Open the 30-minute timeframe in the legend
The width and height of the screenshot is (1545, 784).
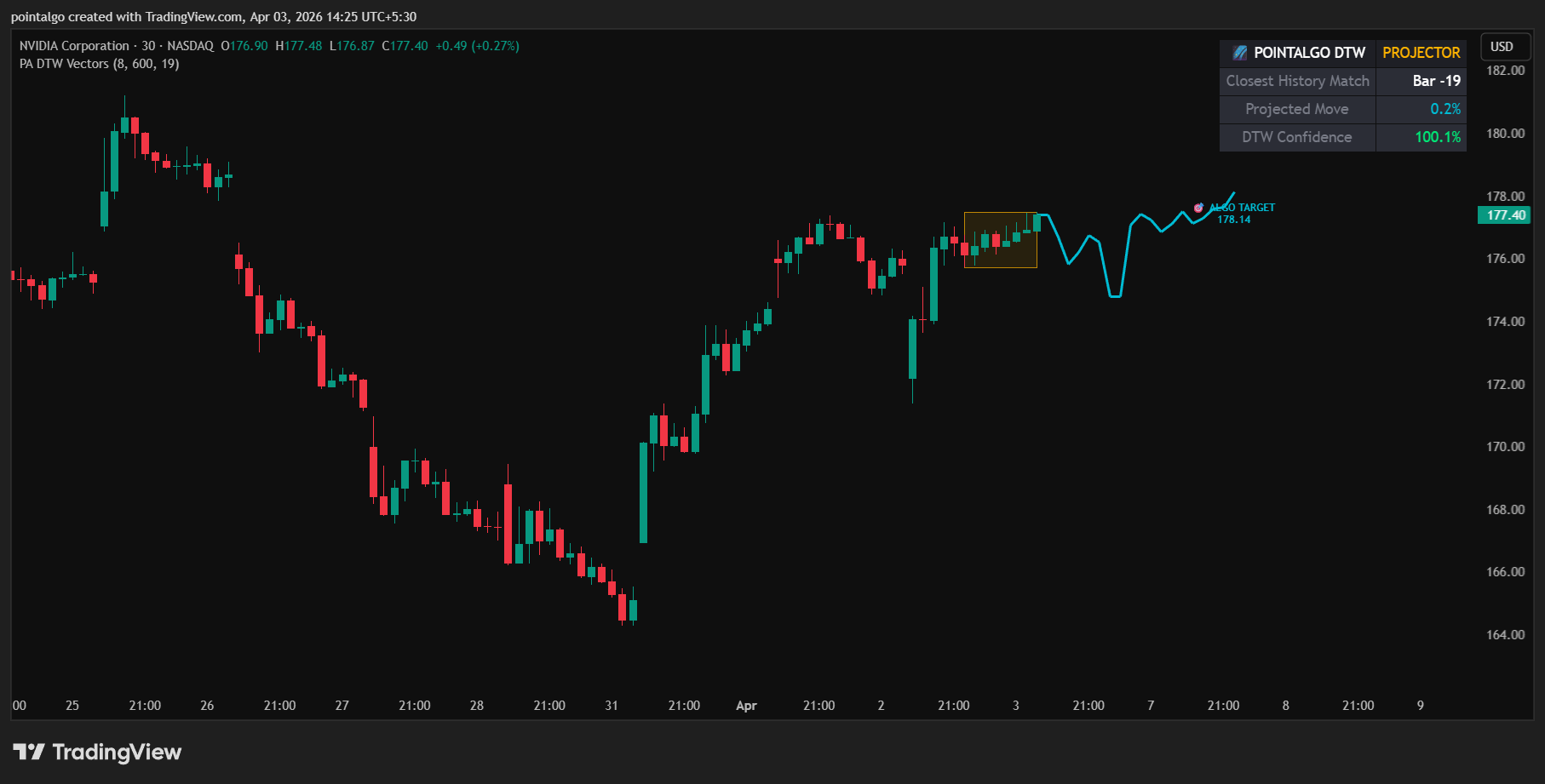tap(147, 46)
